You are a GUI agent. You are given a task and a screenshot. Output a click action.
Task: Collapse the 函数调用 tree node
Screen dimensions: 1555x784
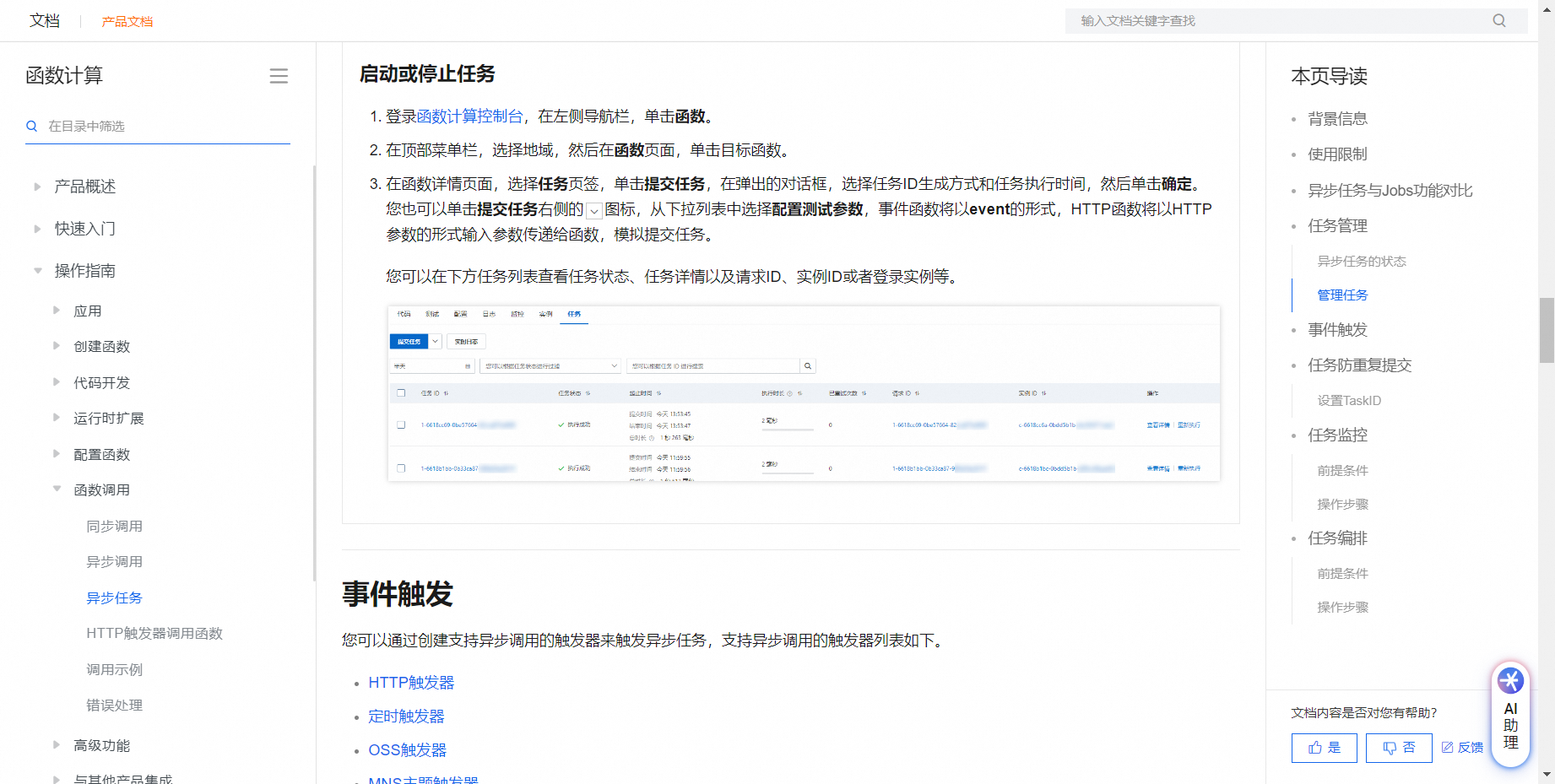click(57, 489)
